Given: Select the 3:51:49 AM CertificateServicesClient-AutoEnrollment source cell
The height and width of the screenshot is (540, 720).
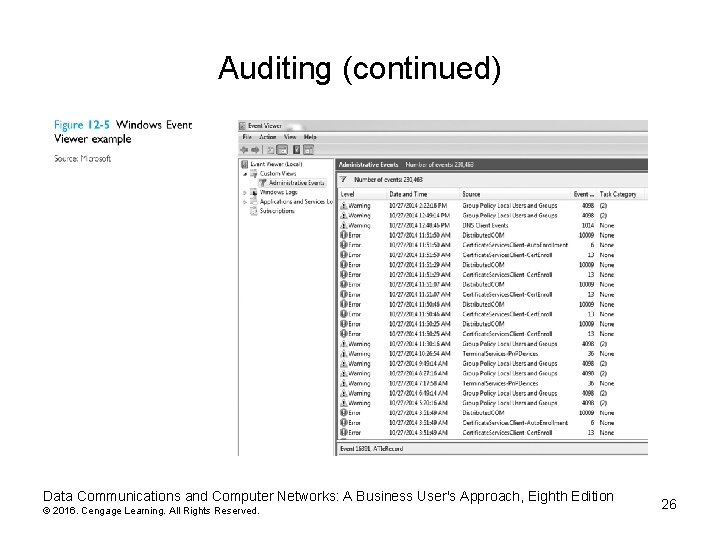Looking at the screenshot, I should [515, 422].
